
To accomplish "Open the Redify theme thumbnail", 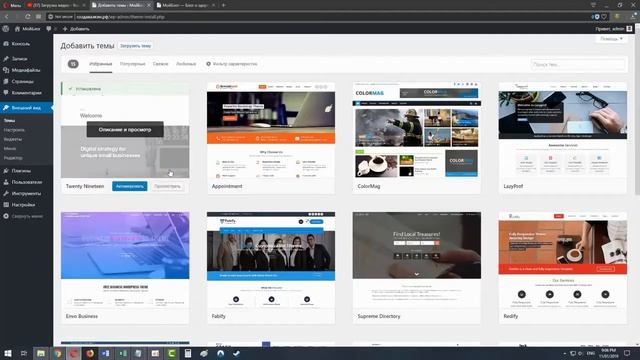I will click(x=562, y=260).
